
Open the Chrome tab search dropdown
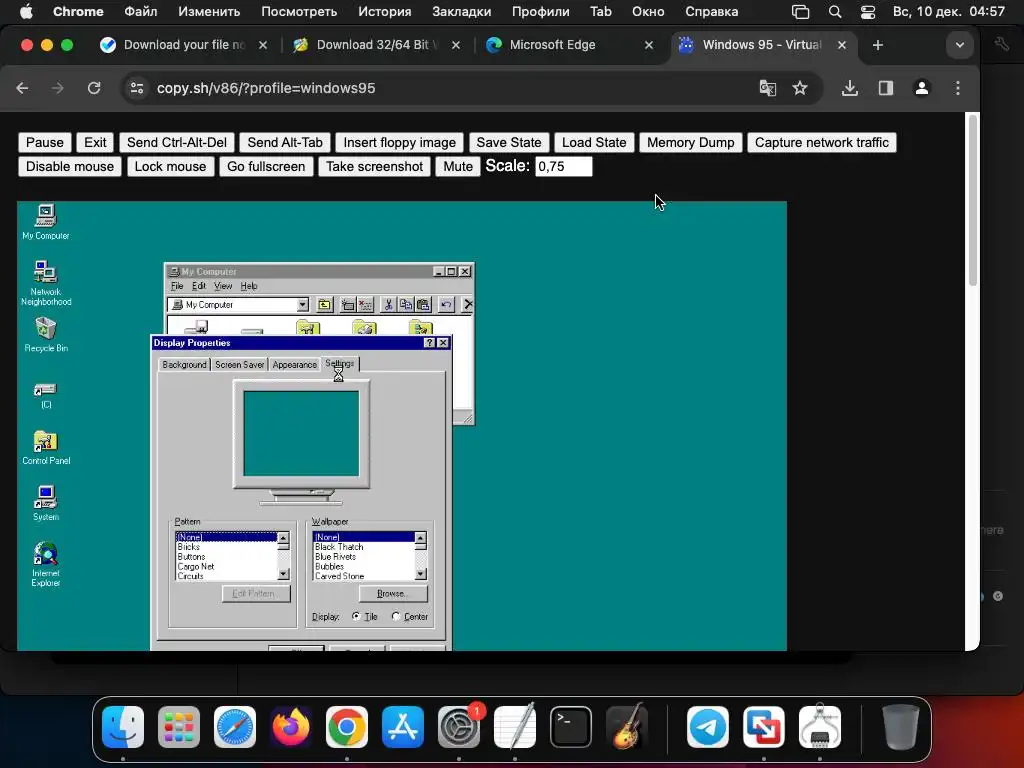(959, 45)
